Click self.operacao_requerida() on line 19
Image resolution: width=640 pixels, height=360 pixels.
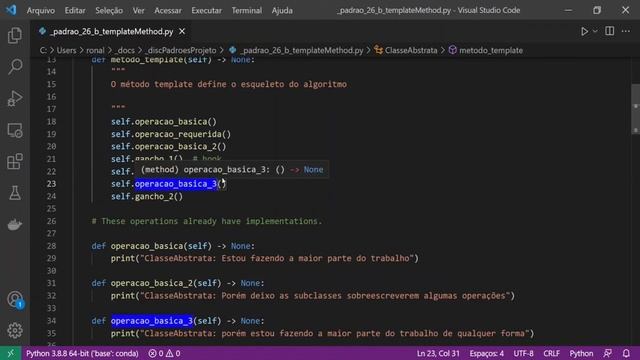point(171,134)
